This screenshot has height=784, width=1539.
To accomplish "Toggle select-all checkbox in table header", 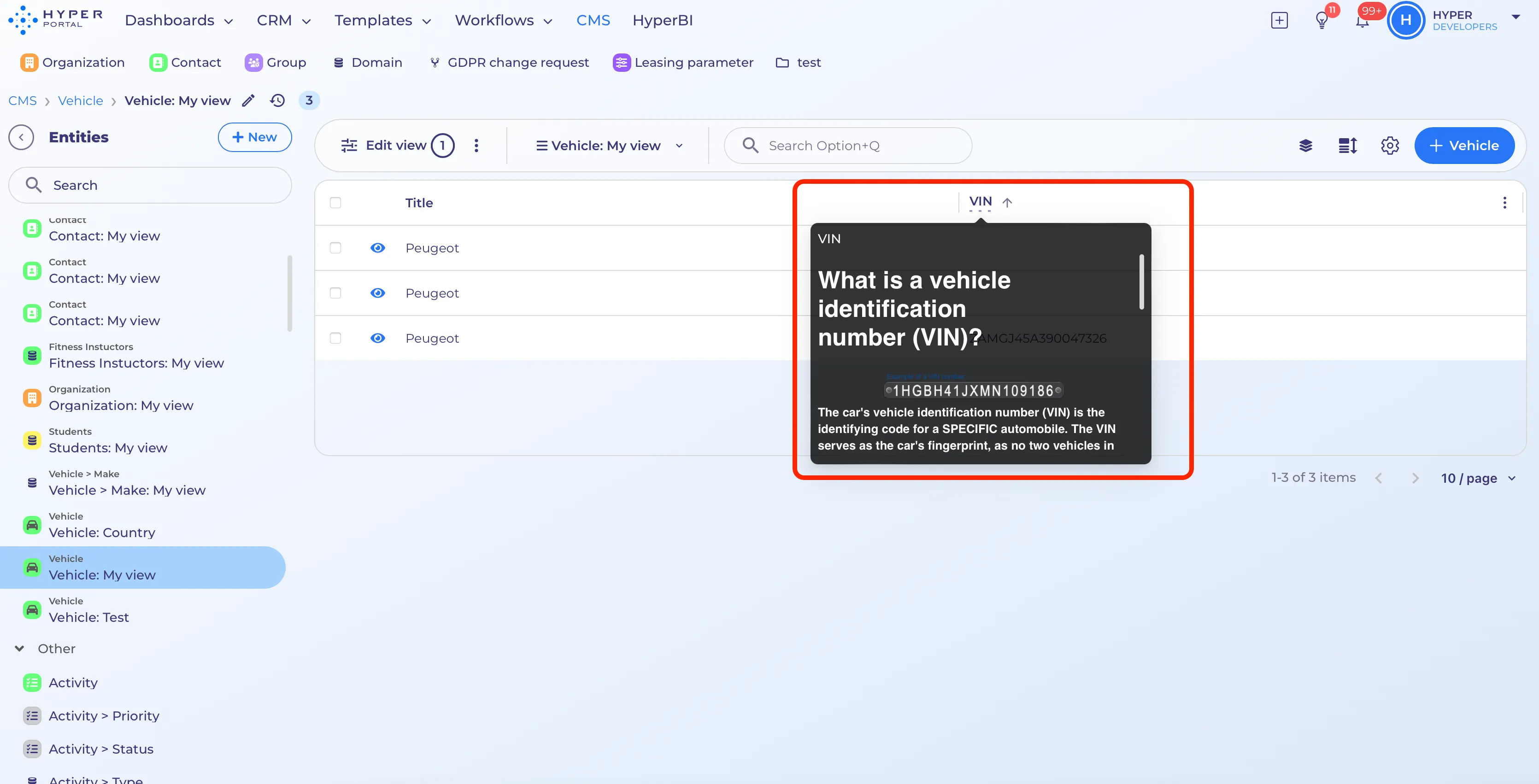I will point(335,203).
